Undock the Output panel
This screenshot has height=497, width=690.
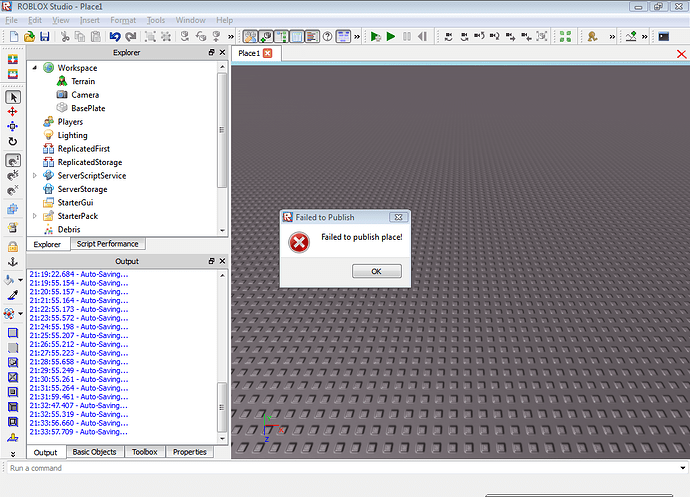click(x=212, y=261)
